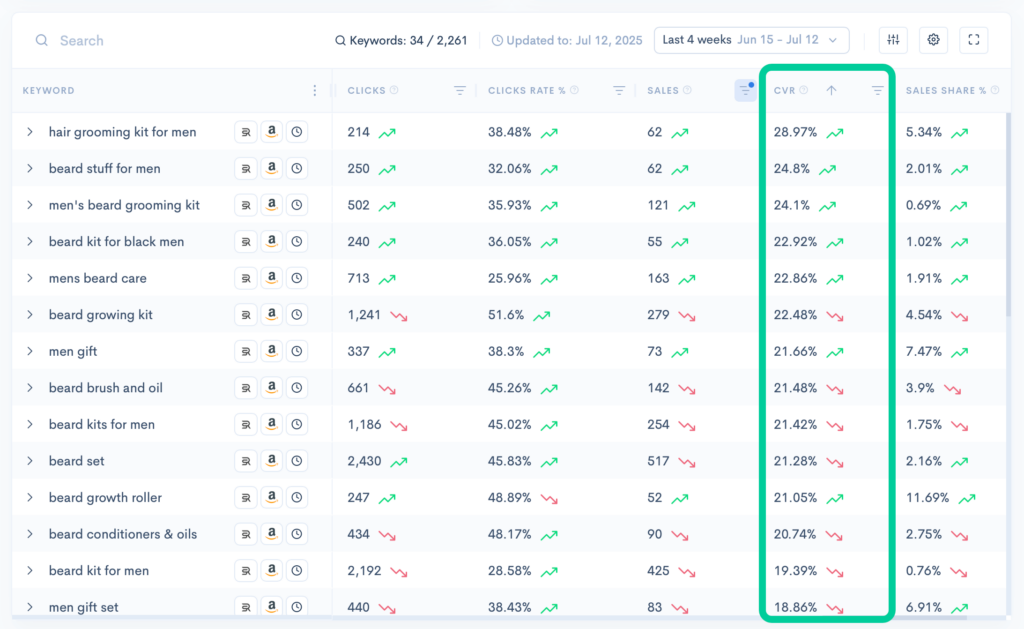Expand the men gift row
1024x629 pixels.
click(30, 351)
